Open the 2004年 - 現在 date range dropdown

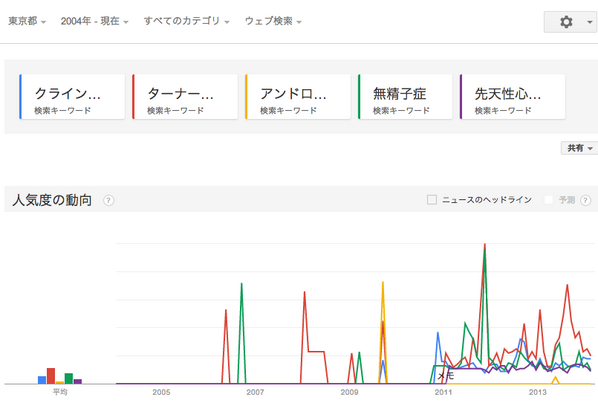[94, 21]
